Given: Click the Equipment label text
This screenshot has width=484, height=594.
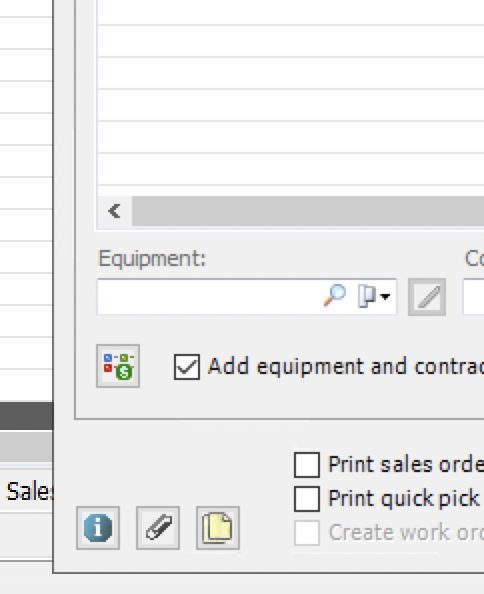Looking at the screenshot, I should pyautogui.click(x=152, y=259).
